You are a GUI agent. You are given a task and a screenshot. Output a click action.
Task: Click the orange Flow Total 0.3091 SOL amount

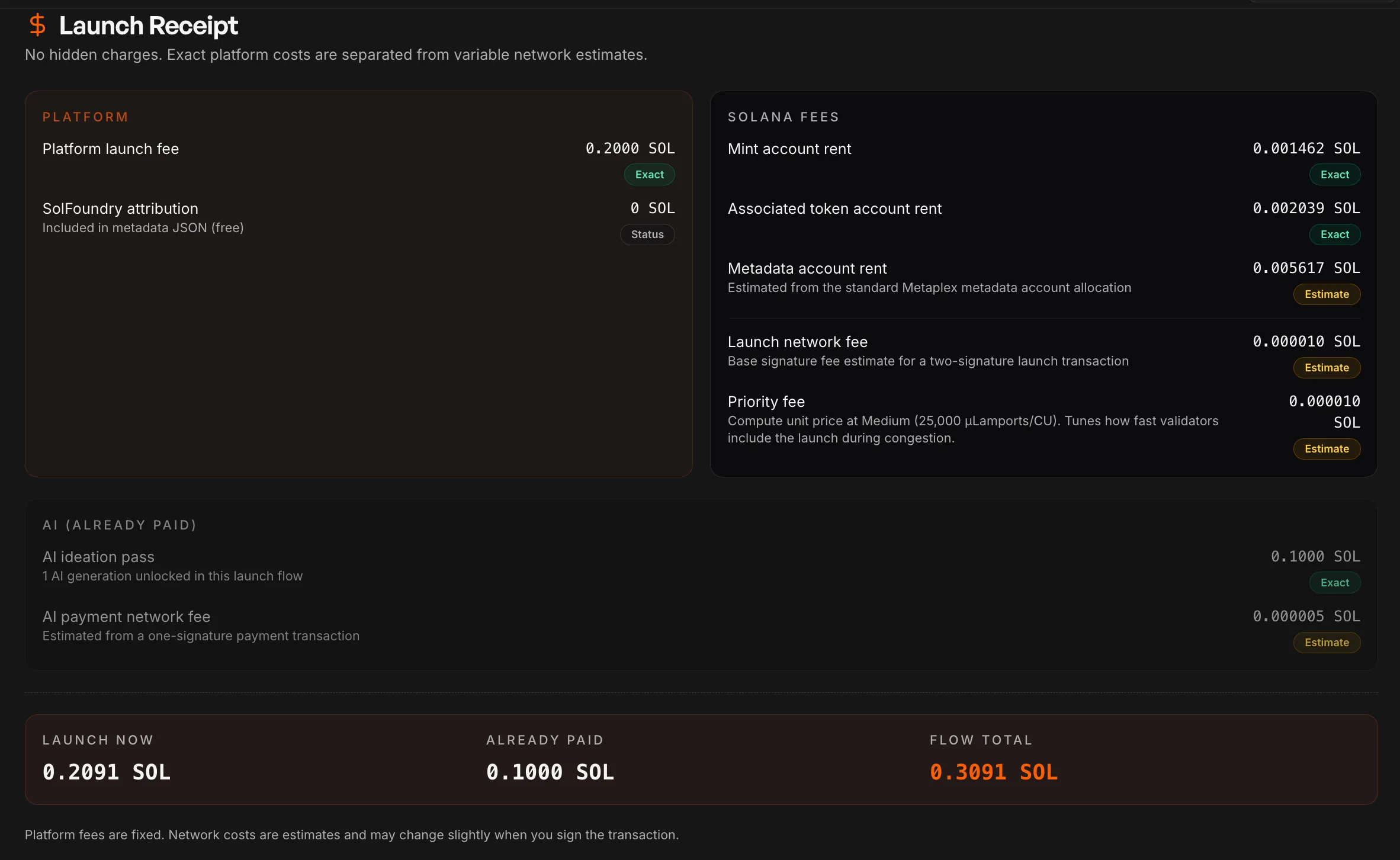(993, 772)
